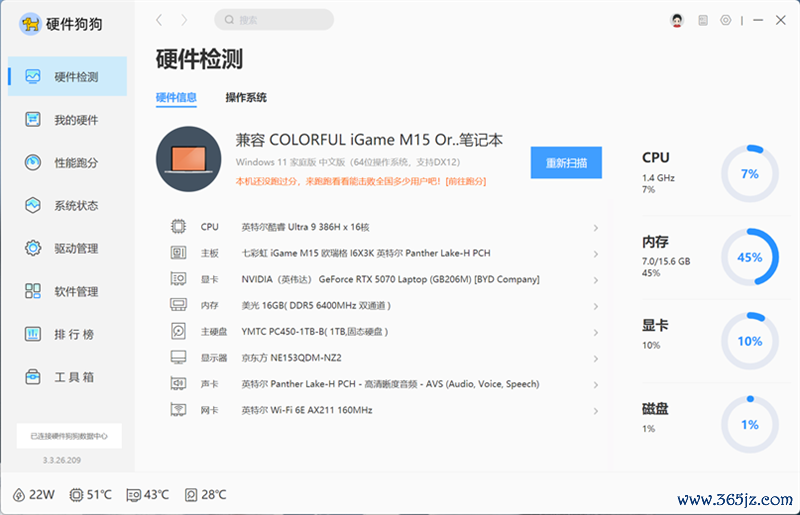The image size is (800, 515).
Task: Expand the 美光 16GB memory row chevron
Action: point(595,306)
